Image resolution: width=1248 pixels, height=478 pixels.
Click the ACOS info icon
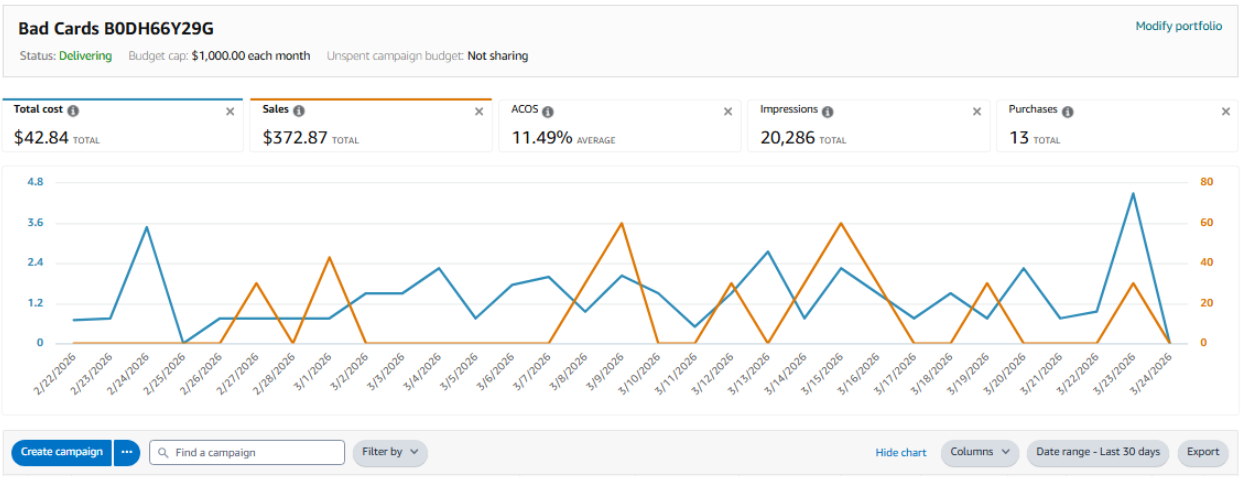click(548, 111)
